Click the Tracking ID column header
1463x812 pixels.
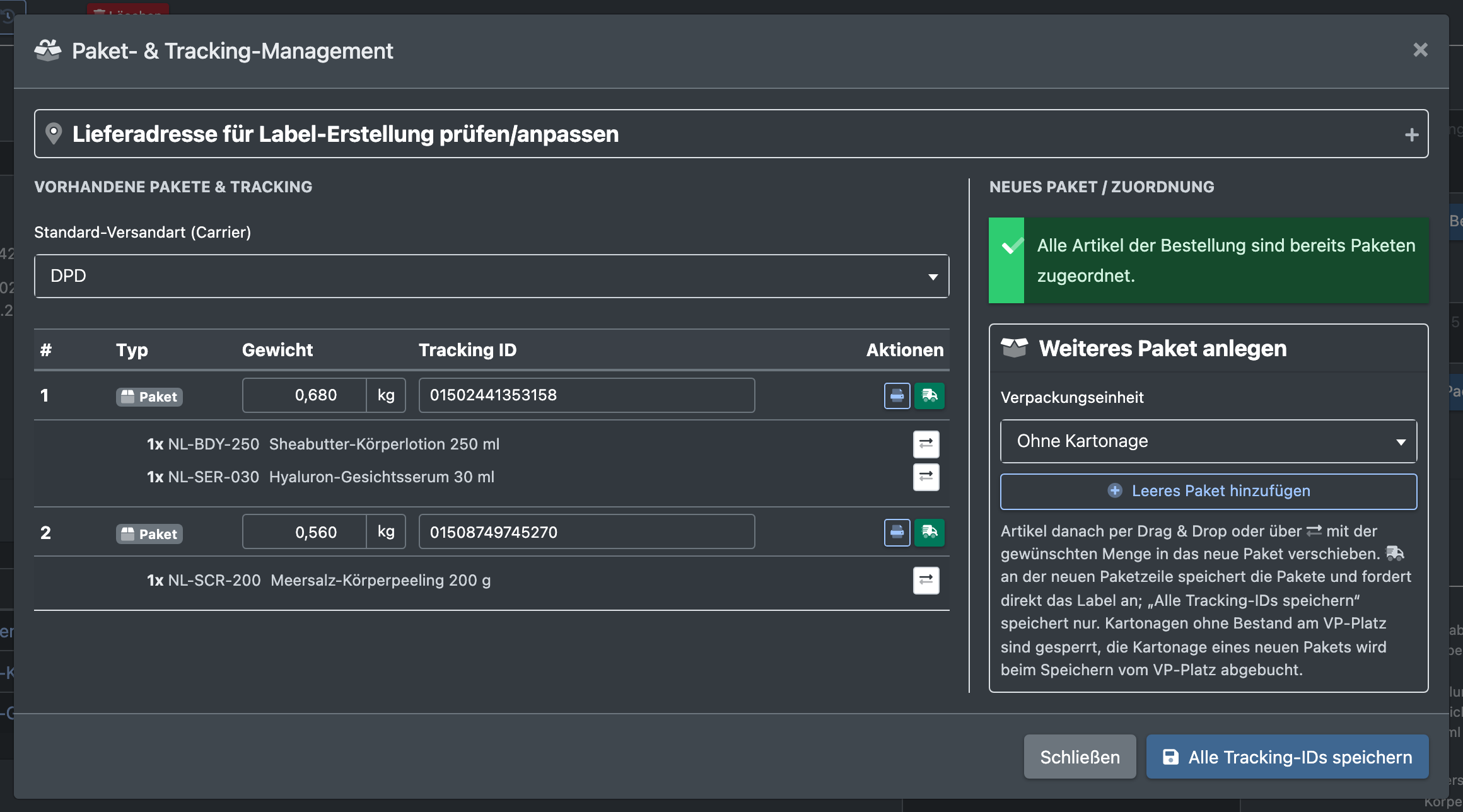click(468, 350)
